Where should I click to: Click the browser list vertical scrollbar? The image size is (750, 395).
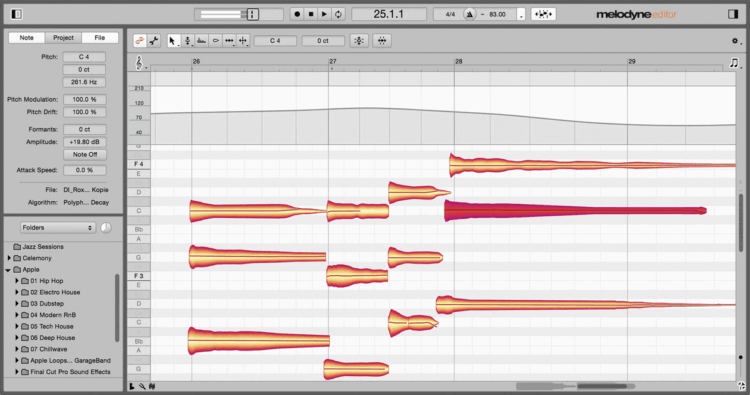pyautogui.click(x=117, y=308)
